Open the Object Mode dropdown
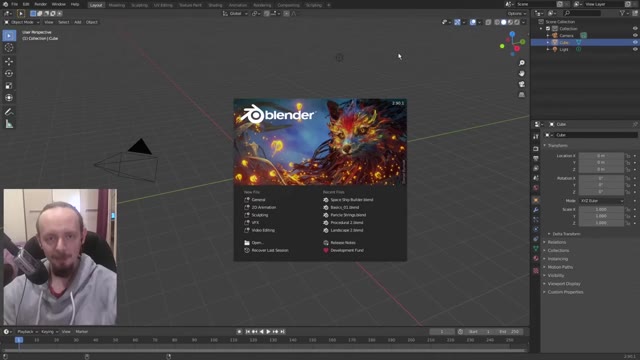The height and width of the screenshot is (360, 640). [x=22, y=22]
